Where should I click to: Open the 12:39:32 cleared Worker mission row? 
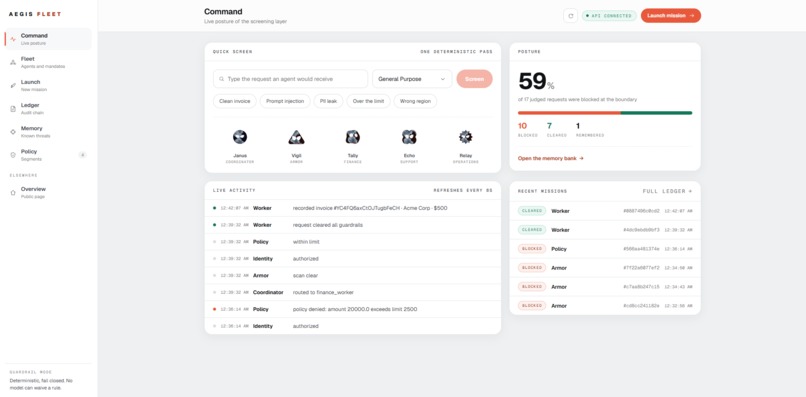(x=605, y=230)
